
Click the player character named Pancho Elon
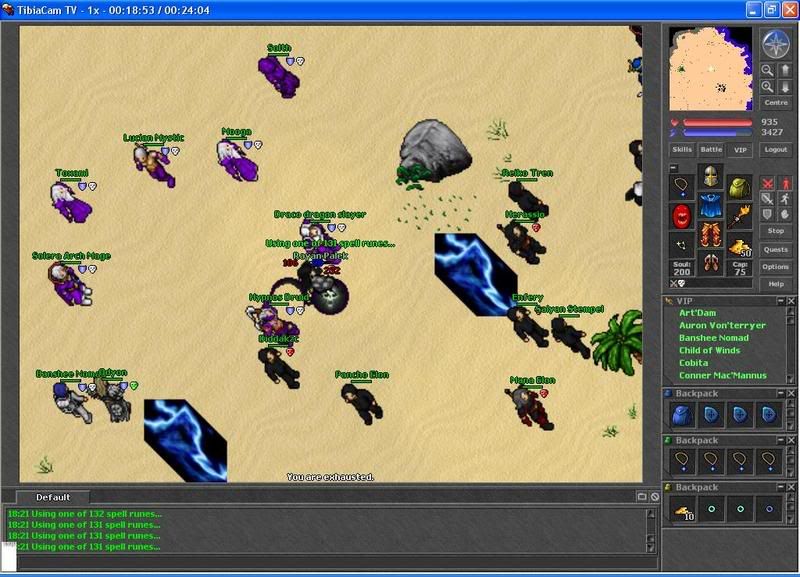click(x=362, y=403)
